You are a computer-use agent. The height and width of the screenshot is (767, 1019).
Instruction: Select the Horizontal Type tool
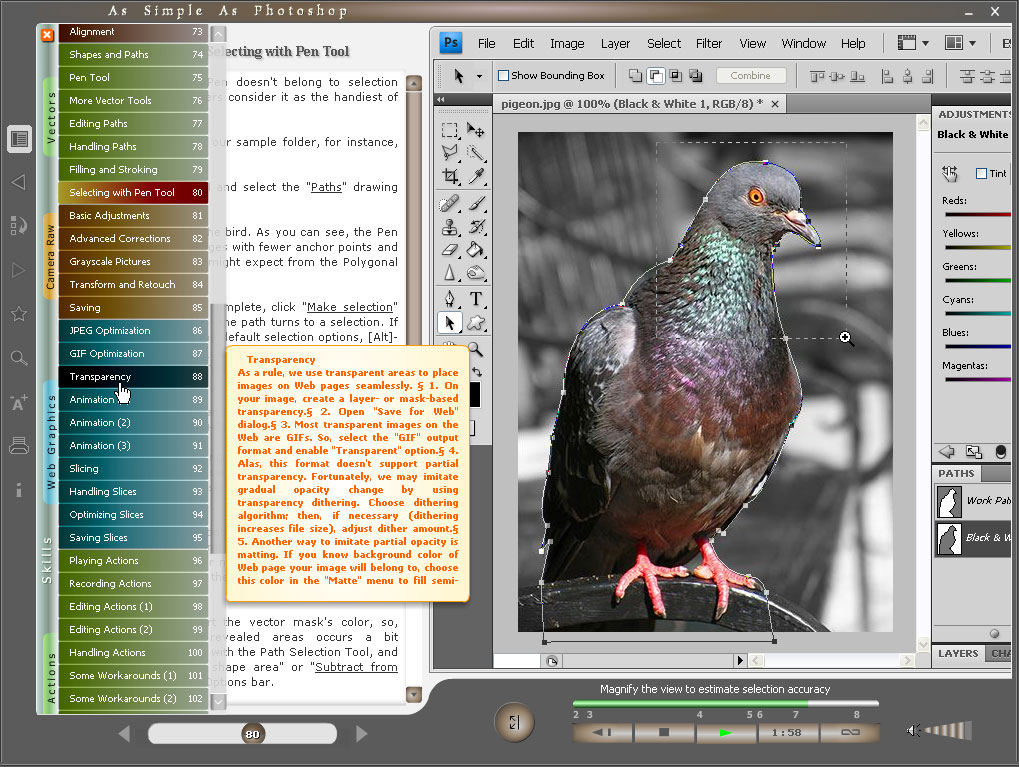(x=476, y=298)
